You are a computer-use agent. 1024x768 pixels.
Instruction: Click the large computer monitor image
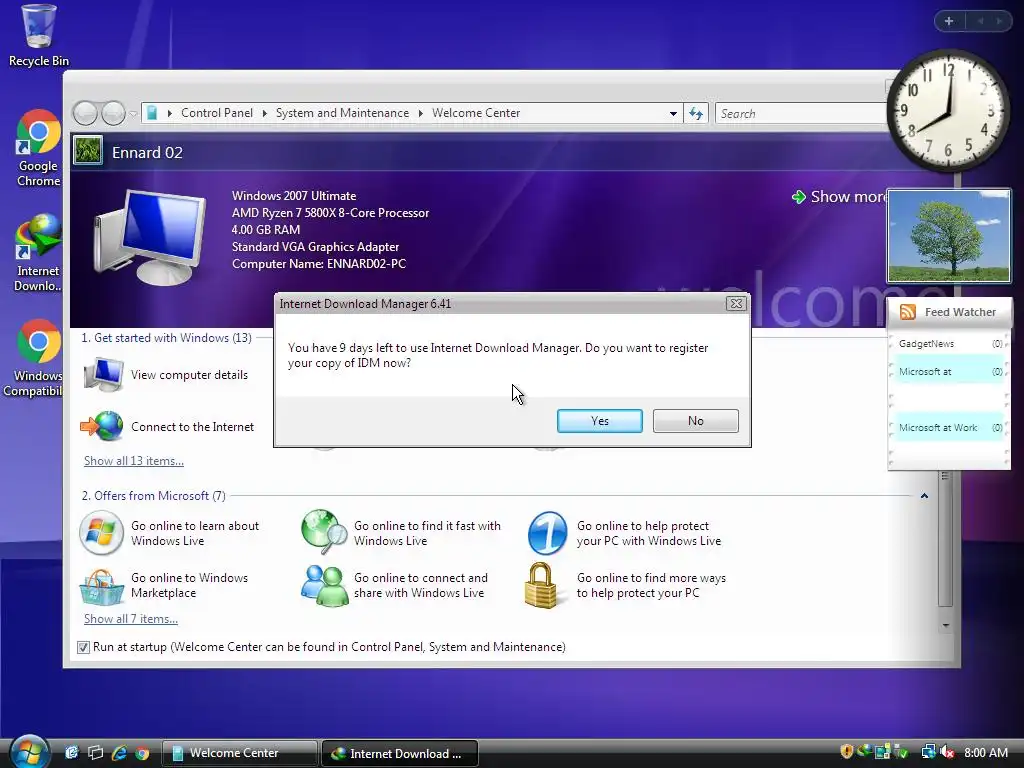pos(150,236)
